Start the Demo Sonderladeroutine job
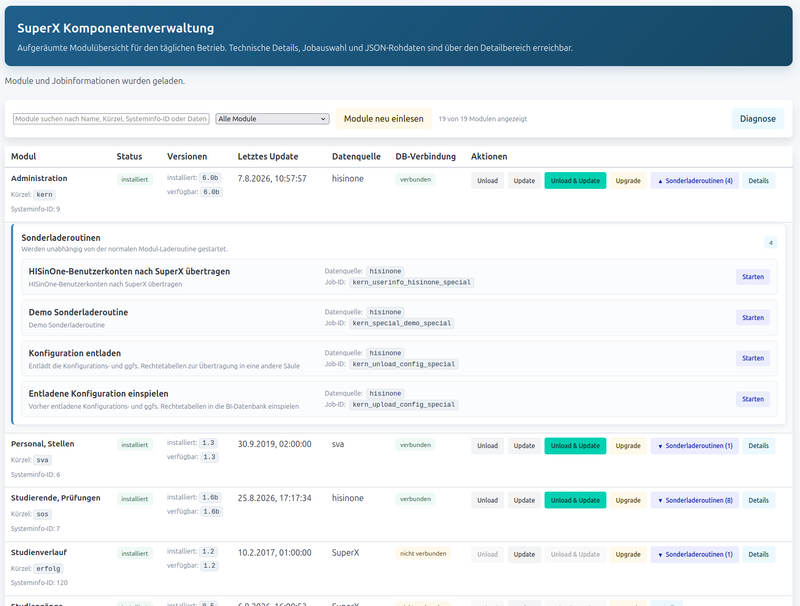This screenshot has width=800, height=606. tap(753, 318)
